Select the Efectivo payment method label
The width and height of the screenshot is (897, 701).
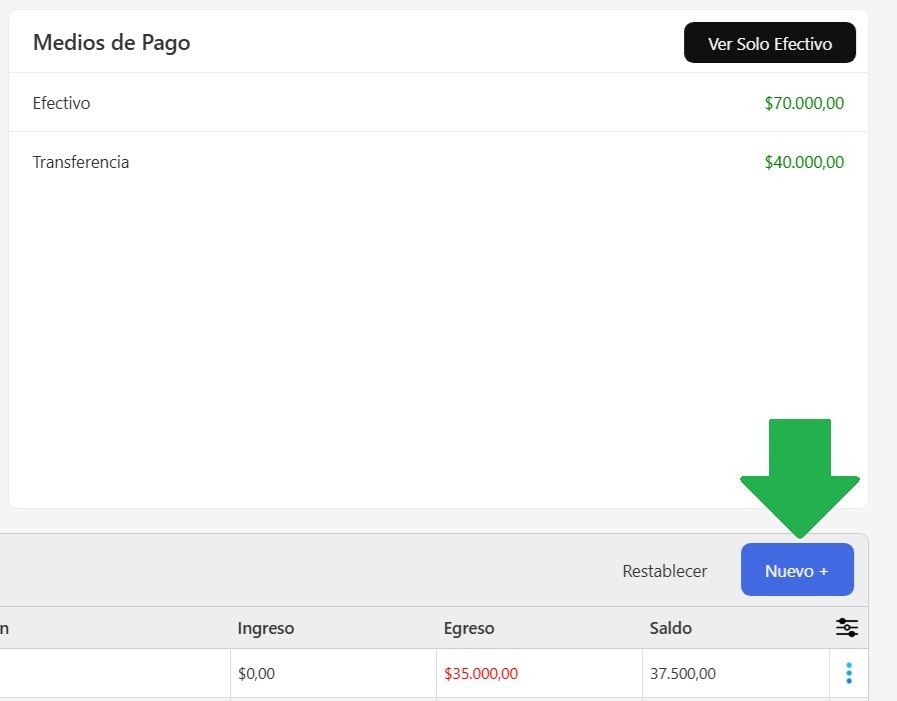[x=61, y=103]
